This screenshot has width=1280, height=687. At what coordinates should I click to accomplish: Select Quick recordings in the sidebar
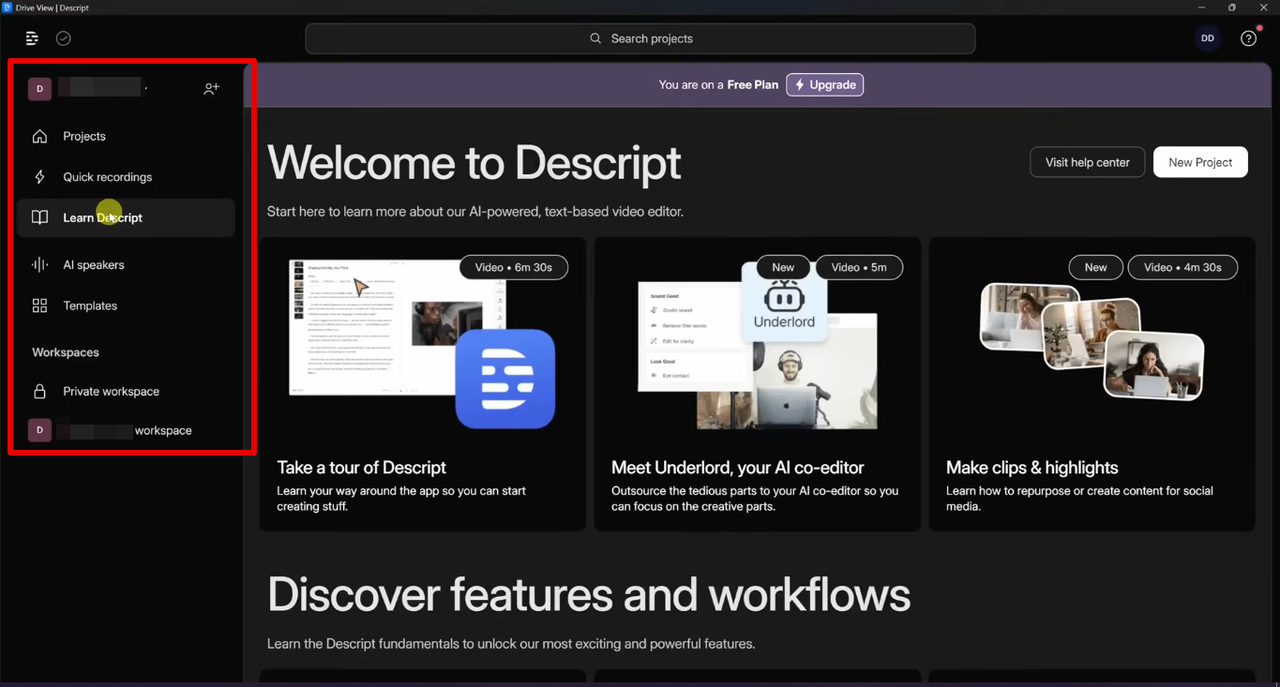coord(107,177)
